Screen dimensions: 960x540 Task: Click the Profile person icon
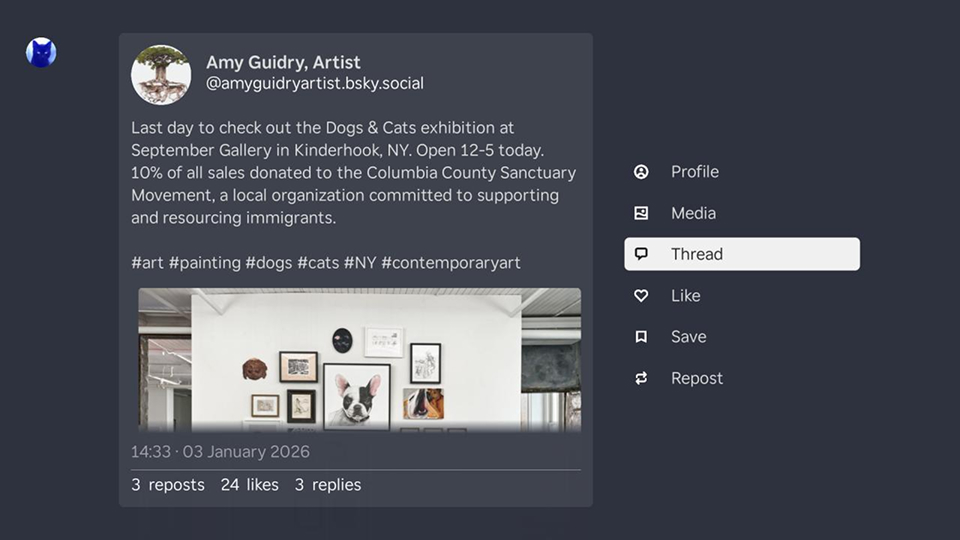point(641,172)
